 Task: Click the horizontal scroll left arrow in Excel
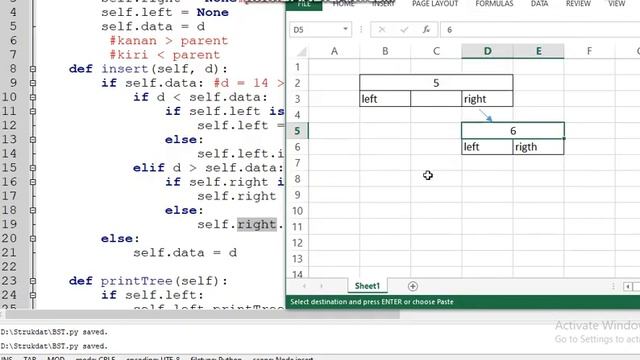(628, 287)
